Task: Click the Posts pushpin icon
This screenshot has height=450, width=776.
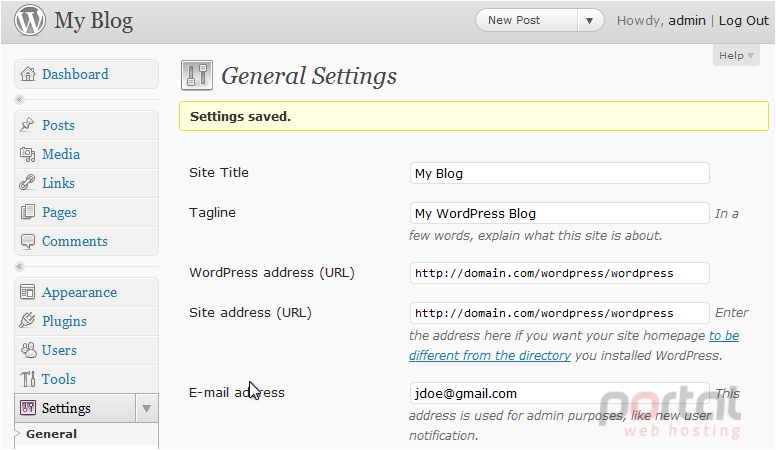Action: [27, 125]
